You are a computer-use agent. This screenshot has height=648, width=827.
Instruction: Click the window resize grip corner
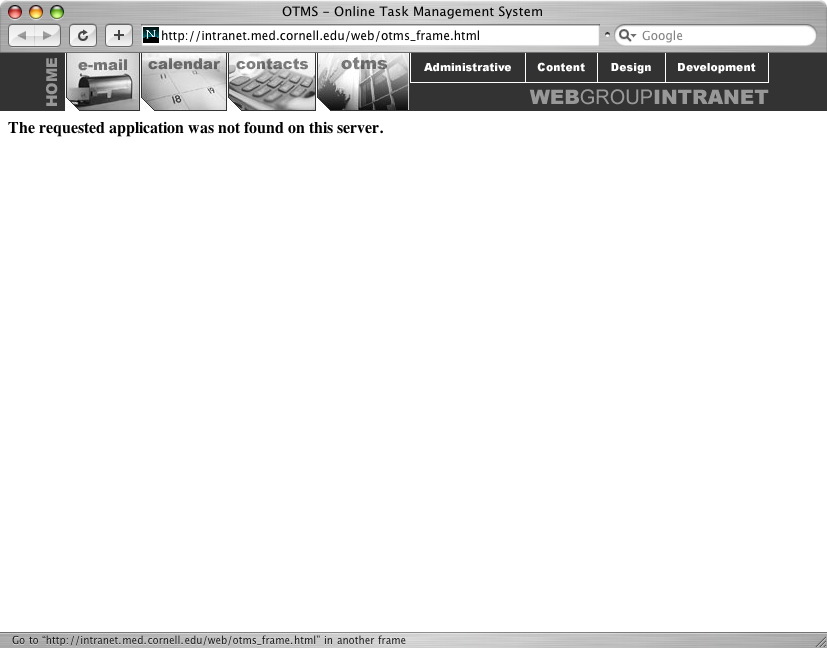(818, 639)
